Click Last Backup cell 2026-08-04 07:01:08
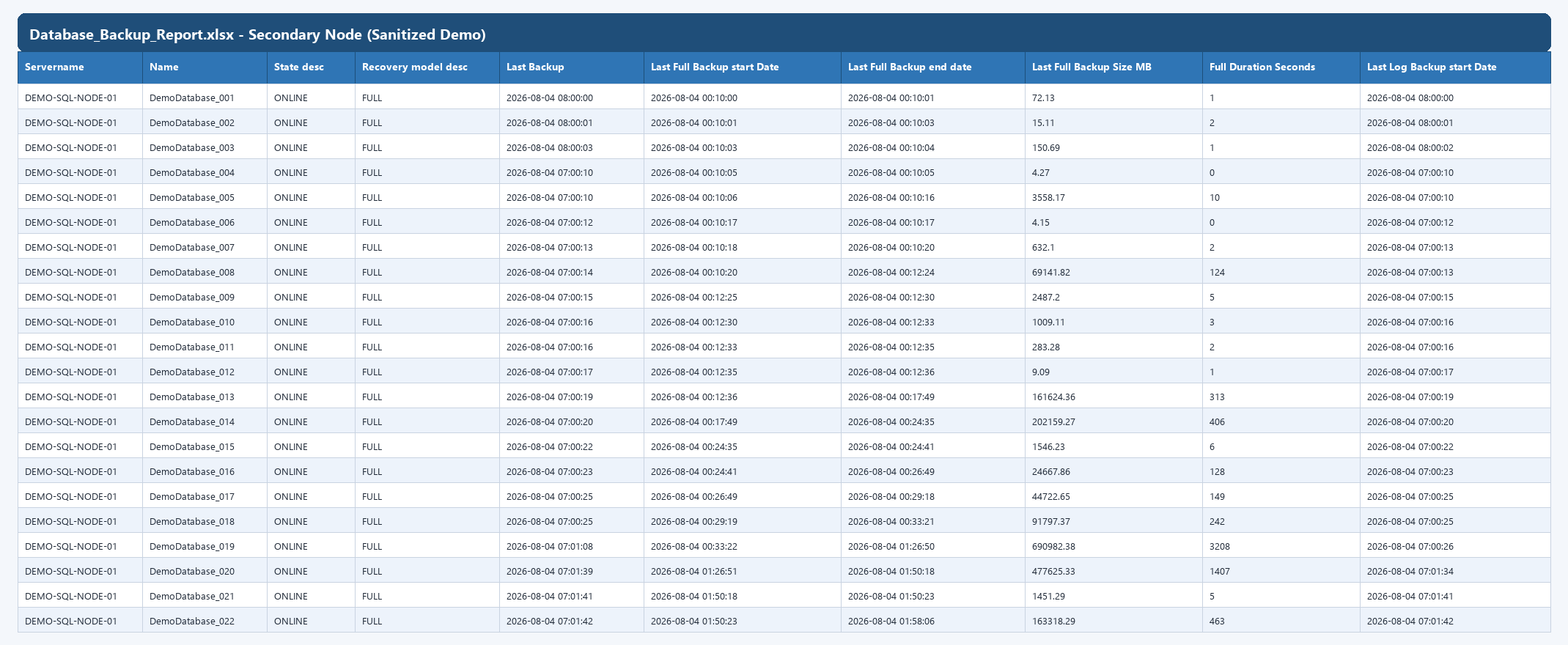Viewport: 1568px width, 645px height. click(571, 546)
